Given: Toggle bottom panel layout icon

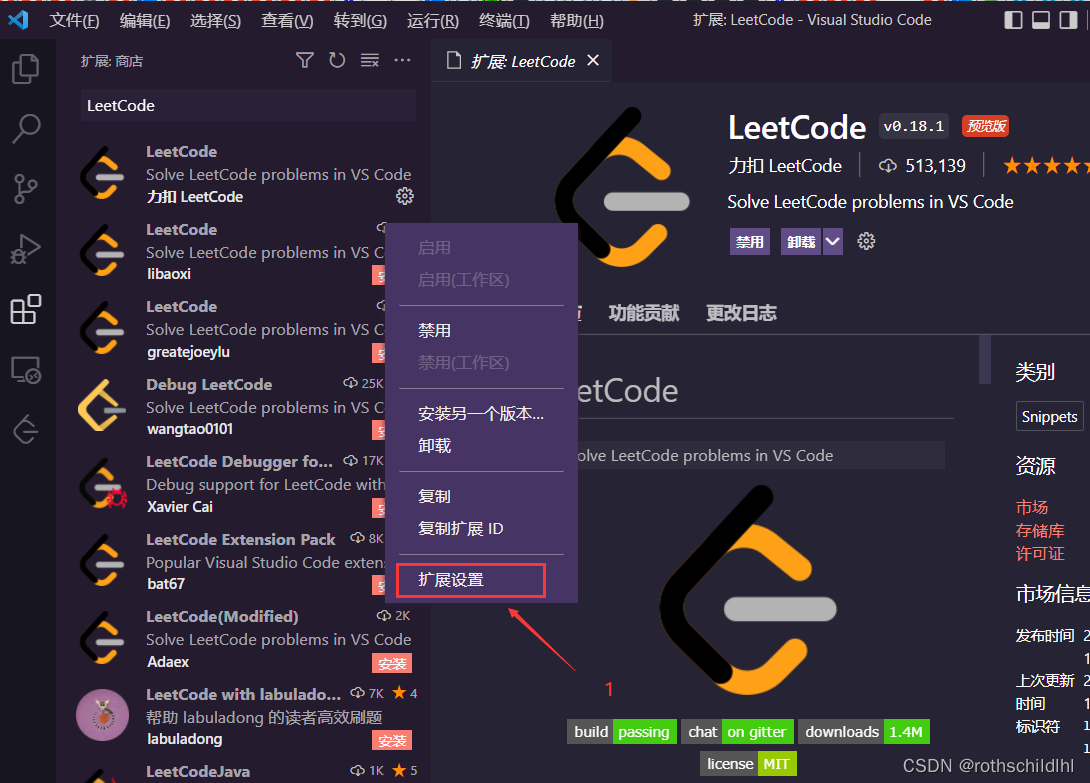Looking at the screenshot, I should tap(1041, 20).
